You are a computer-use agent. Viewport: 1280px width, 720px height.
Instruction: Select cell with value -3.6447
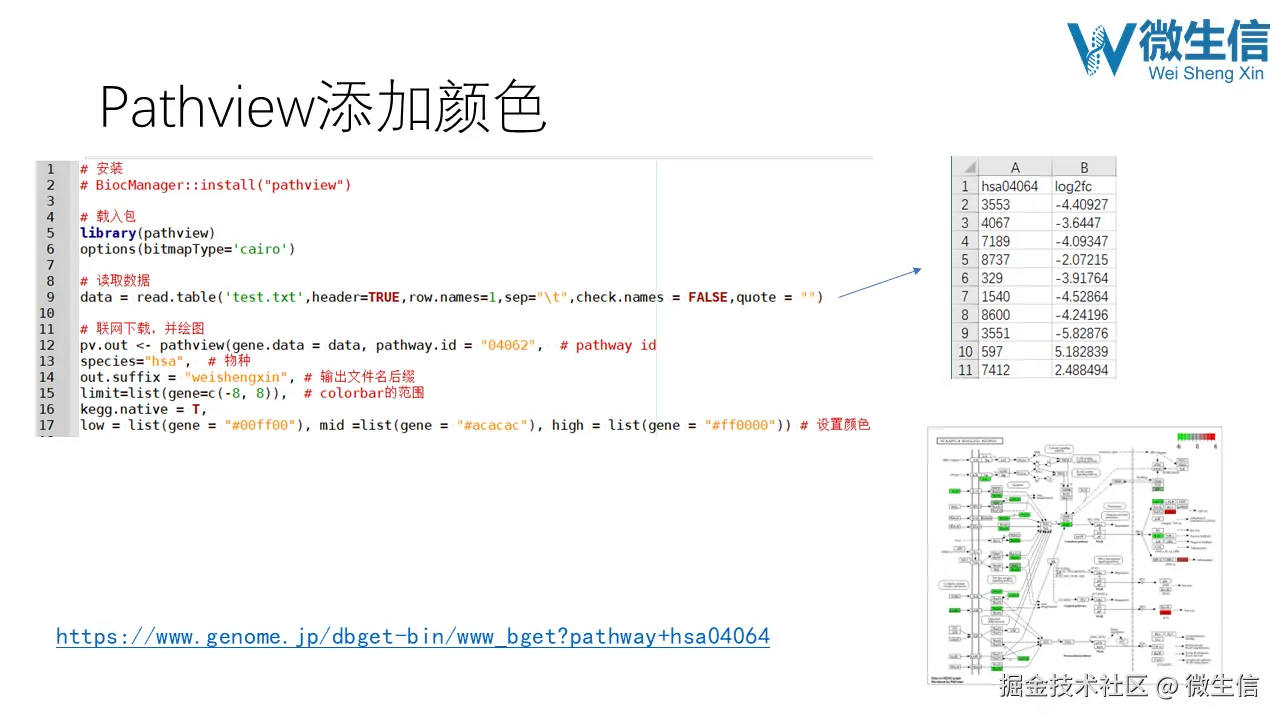click(1084, 223)
